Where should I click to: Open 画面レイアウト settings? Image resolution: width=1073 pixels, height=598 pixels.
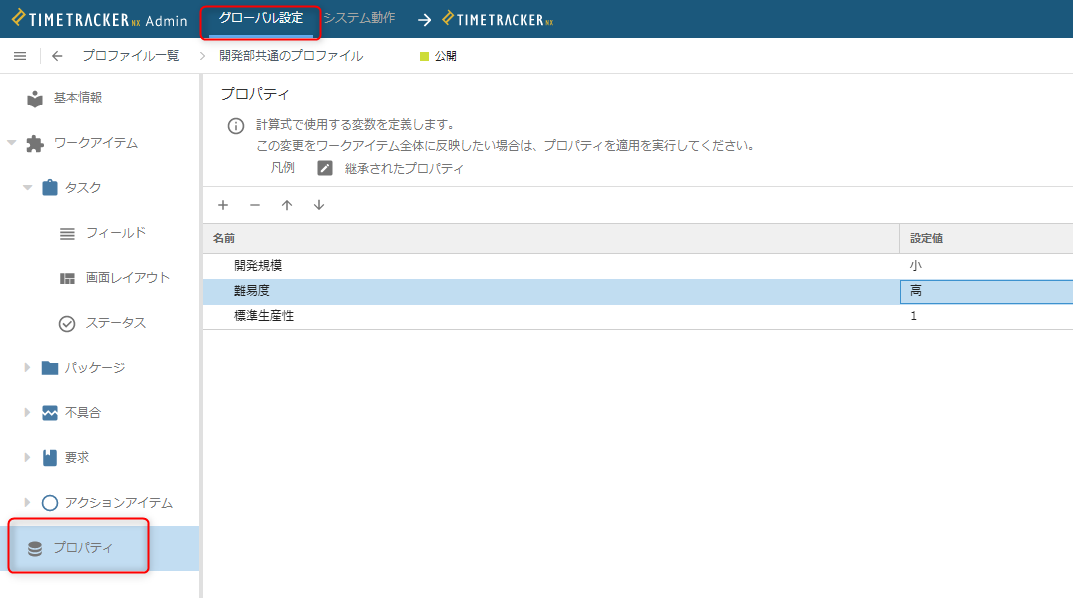[128, 278]
